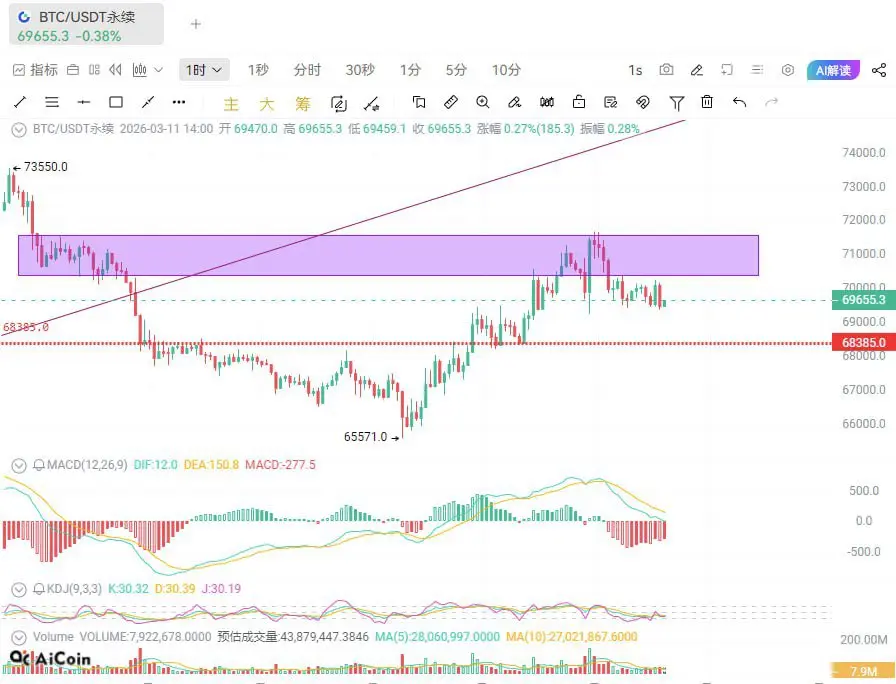896x684 pixels.
Task: Click the line with small gear icon
Action: point(371,103)
